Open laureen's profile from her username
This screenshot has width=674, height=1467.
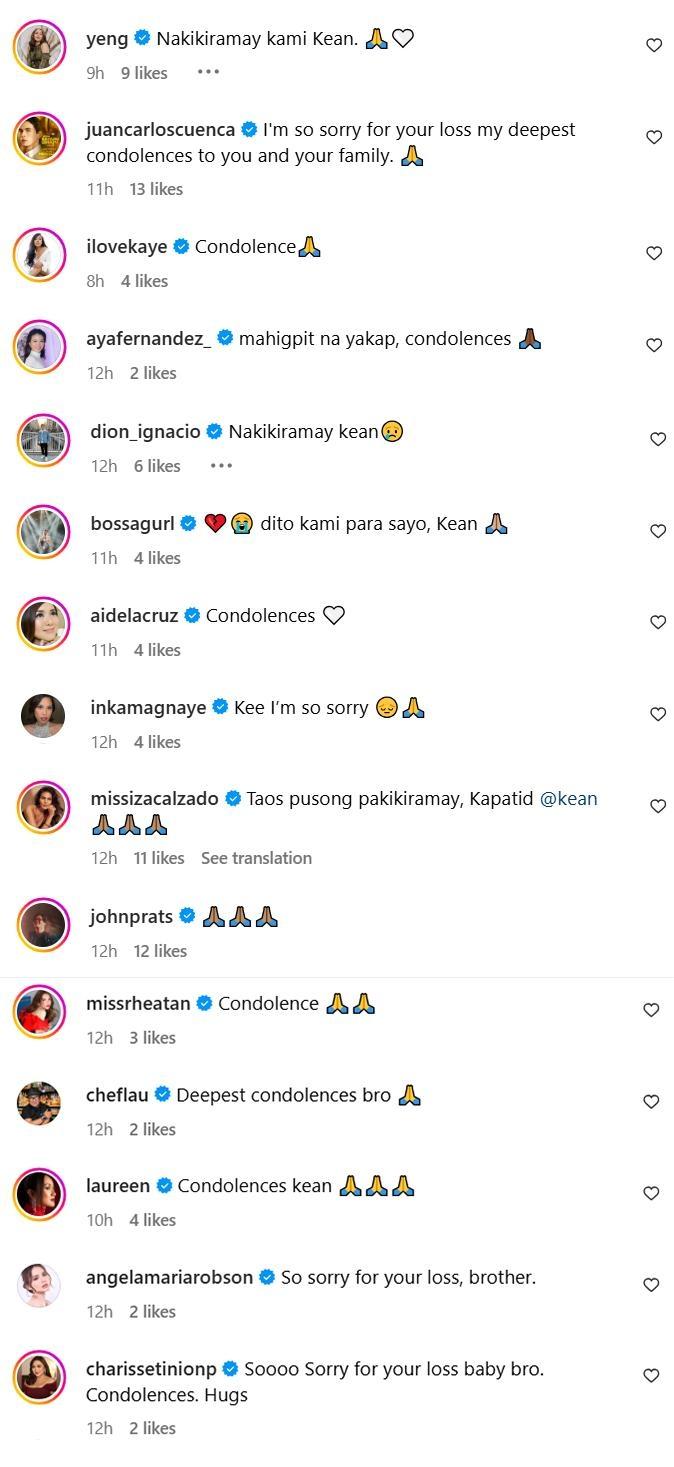pos(118,1186)
